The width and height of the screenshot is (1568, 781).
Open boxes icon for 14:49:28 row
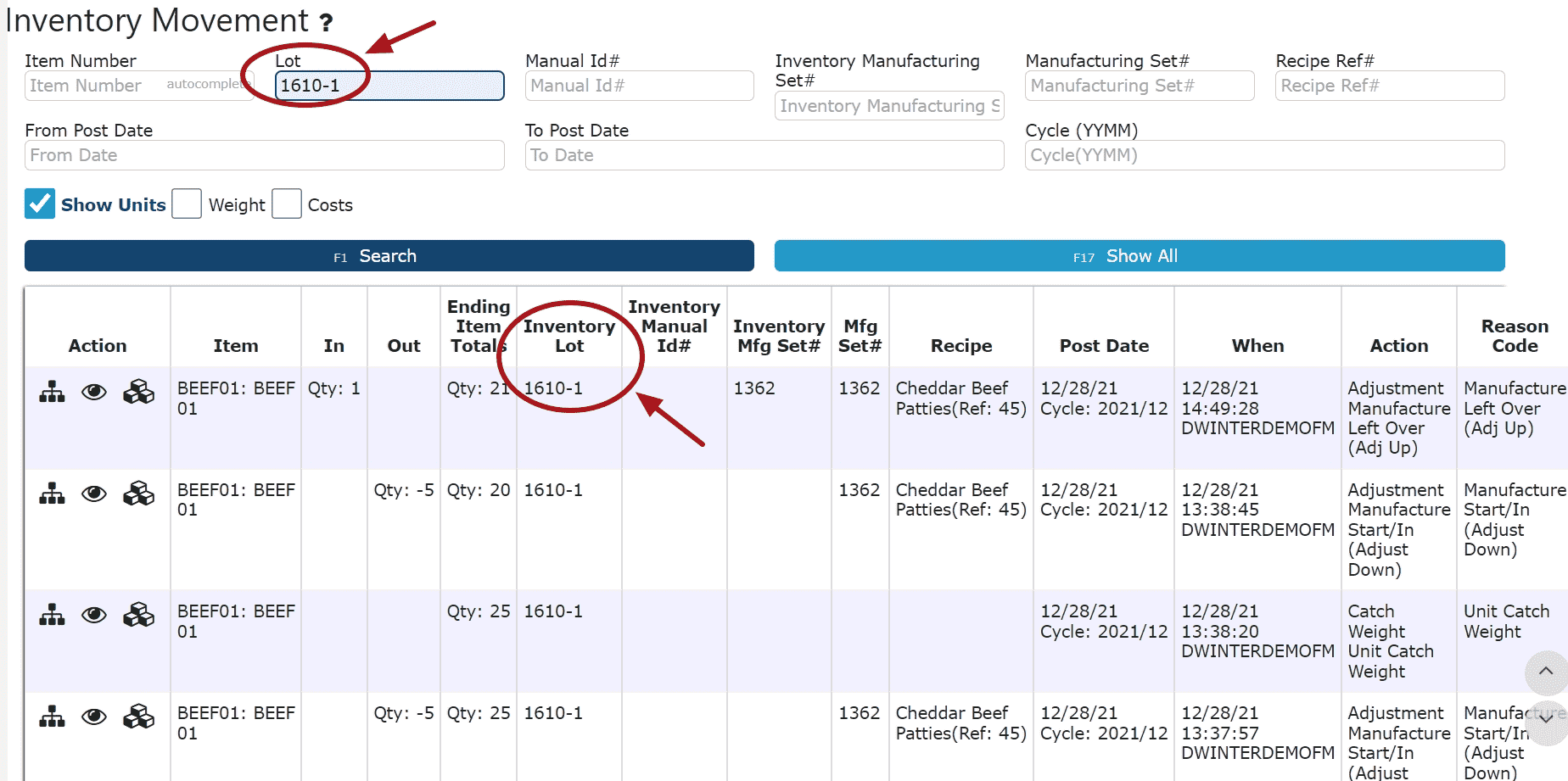click(138, 392)
